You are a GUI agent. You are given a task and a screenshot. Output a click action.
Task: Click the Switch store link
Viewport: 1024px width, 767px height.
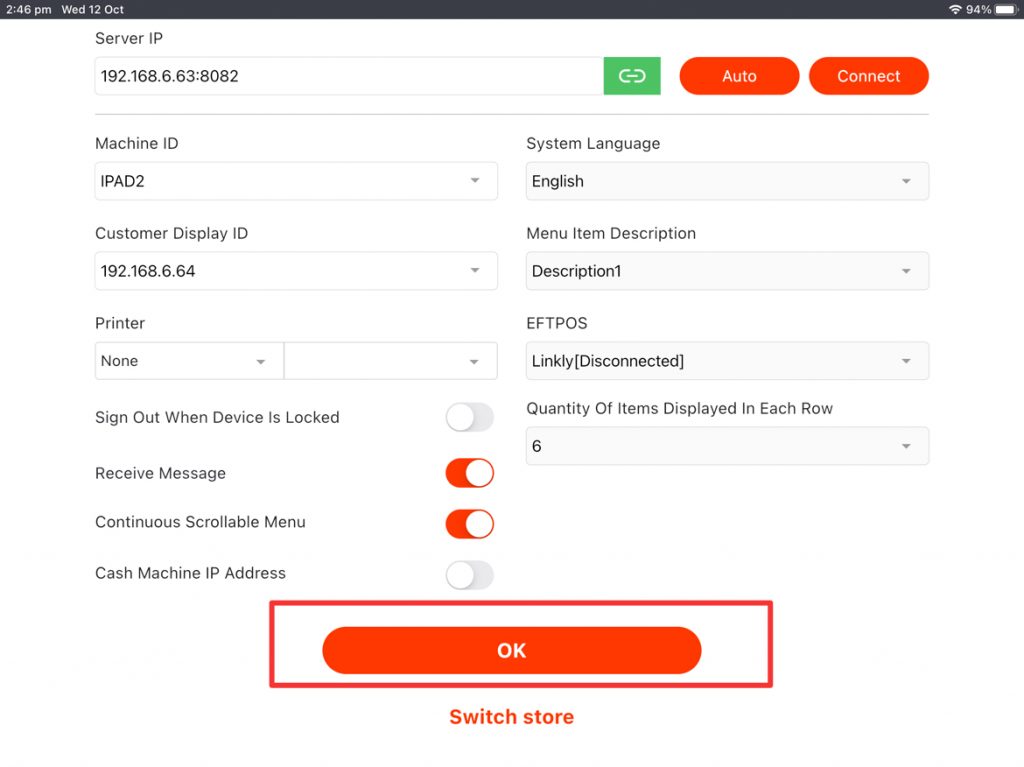(x=511, y=717)
